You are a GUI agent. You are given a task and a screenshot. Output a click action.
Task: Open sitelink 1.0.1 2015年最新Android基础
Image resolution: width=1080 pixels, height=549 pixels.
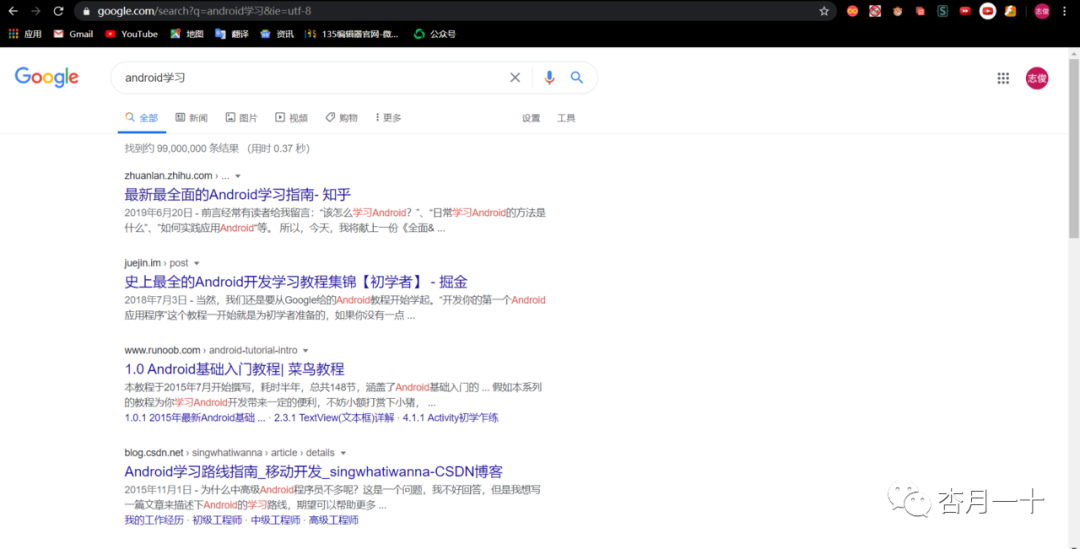point(194,418)
